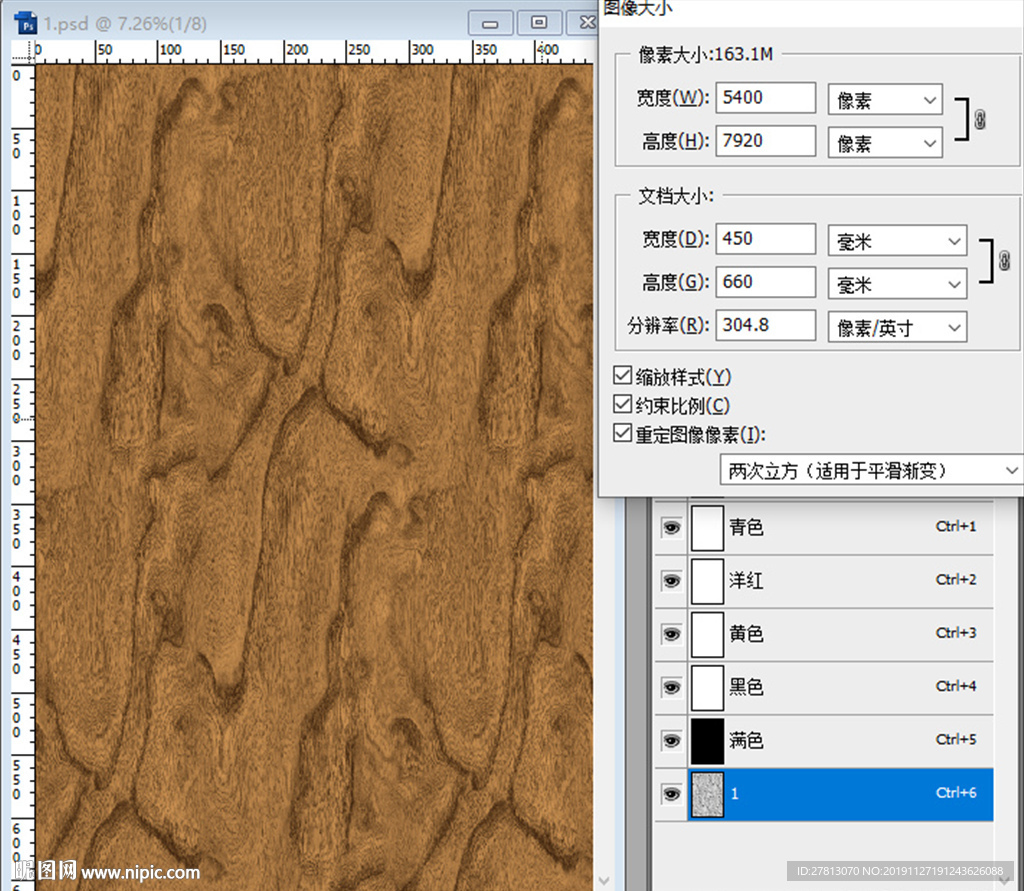Click the chain link beside pixel dimensions

(980, 120)
